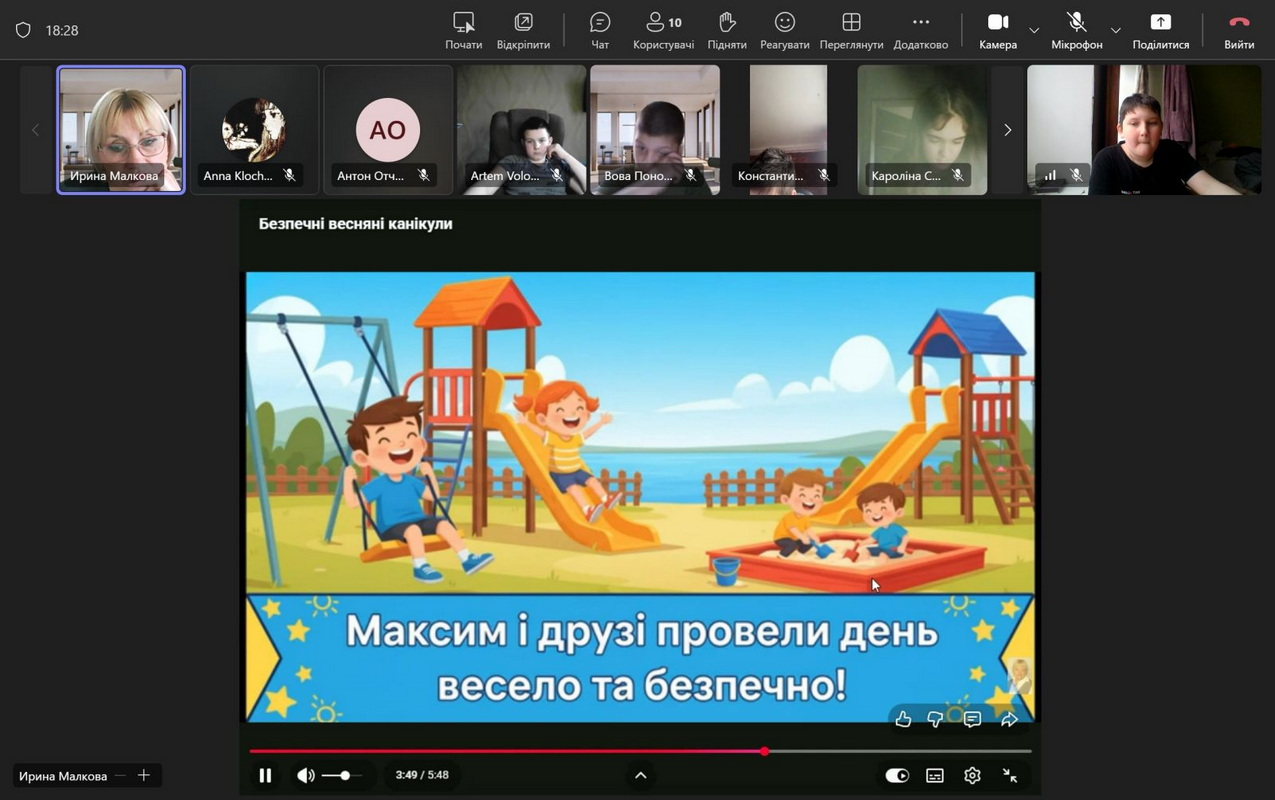Open the Chat panel icon

point(600,23)
